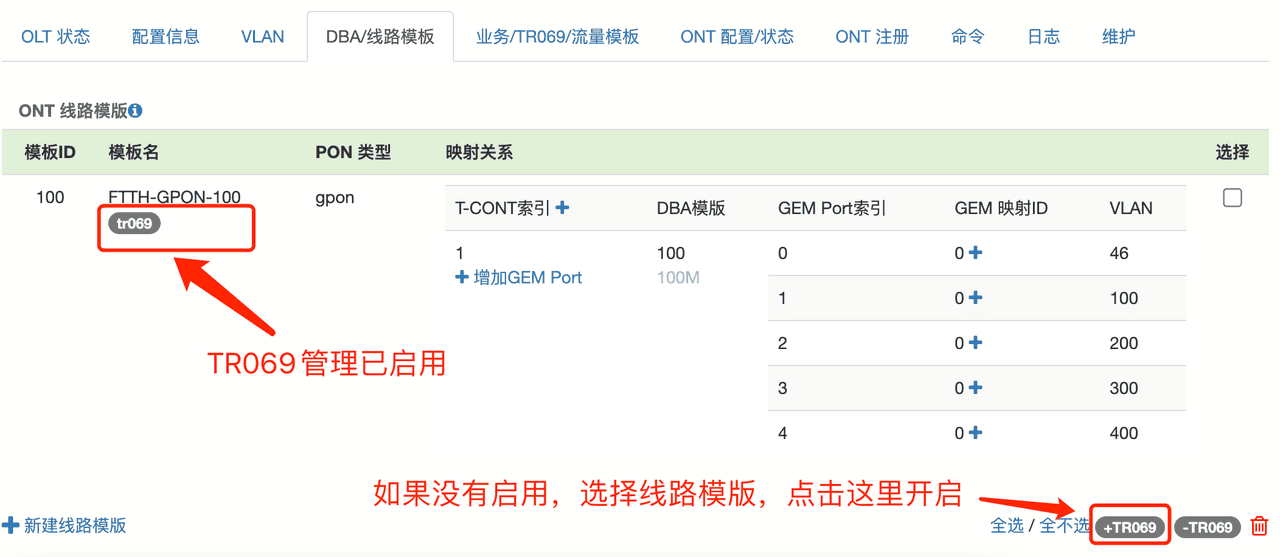Click the plus icon in the VLAN 100 row
Screen dimensions: 1280x557
975,298
